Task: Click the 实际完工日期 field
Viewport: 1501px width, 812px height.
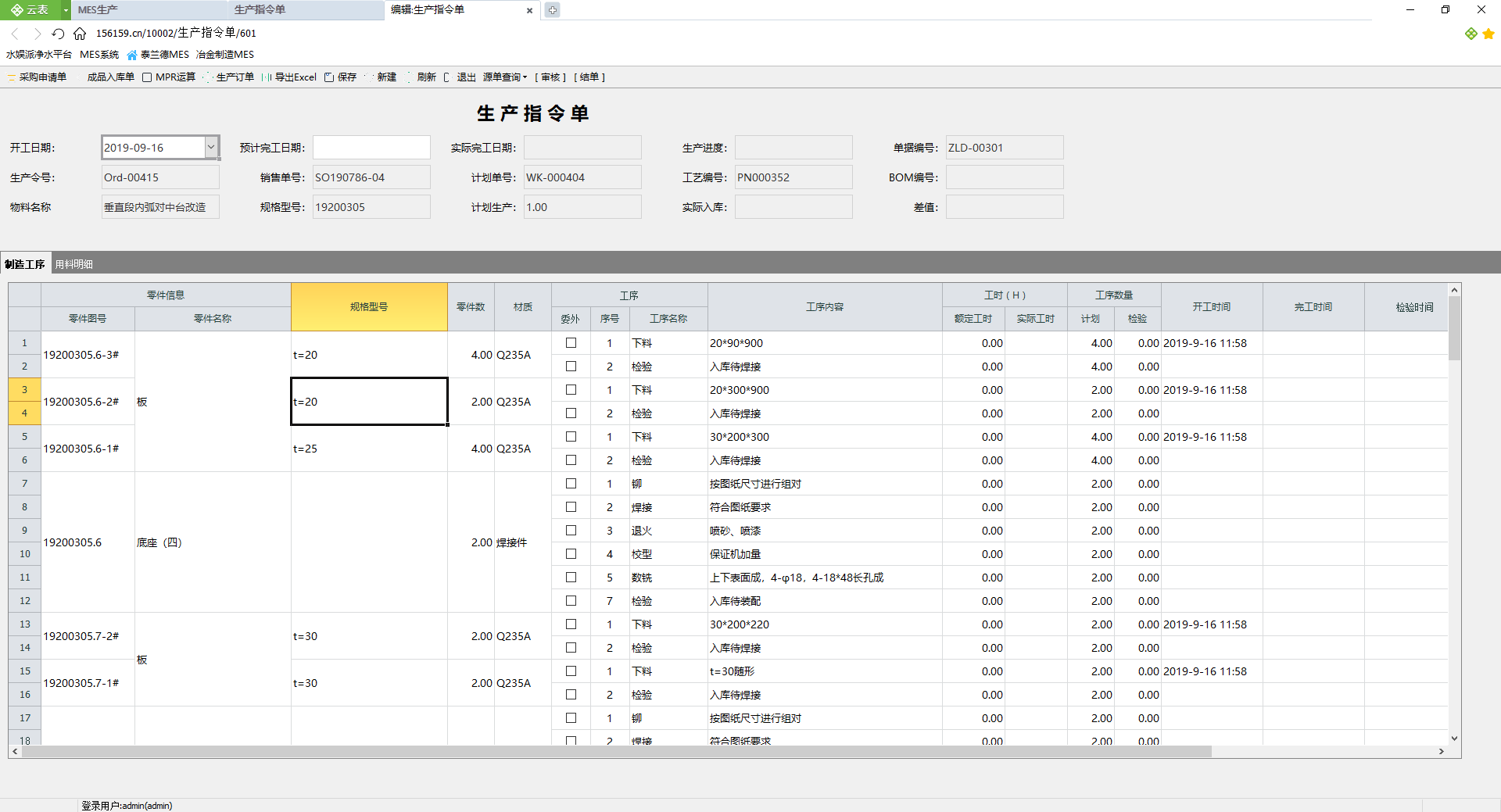Action: 582,148
